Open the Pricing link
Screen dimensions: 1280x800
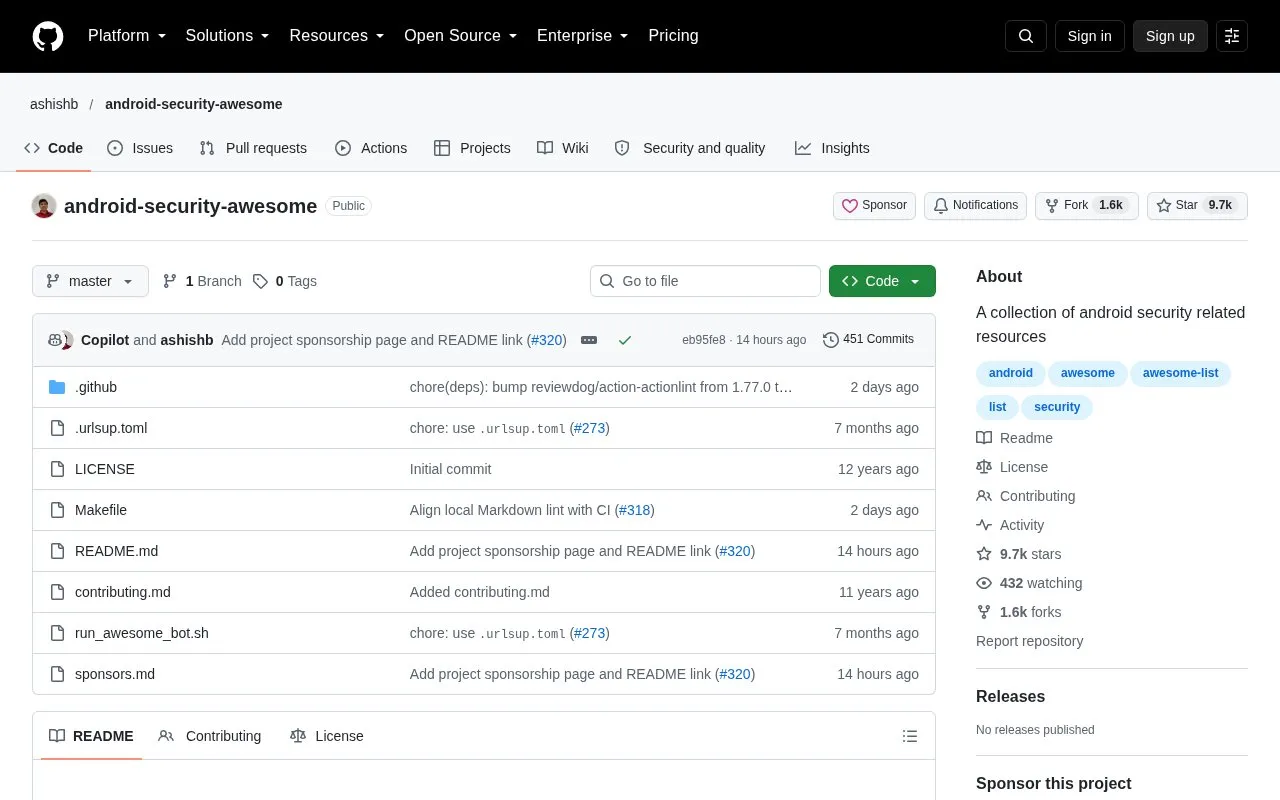[673, 36]
